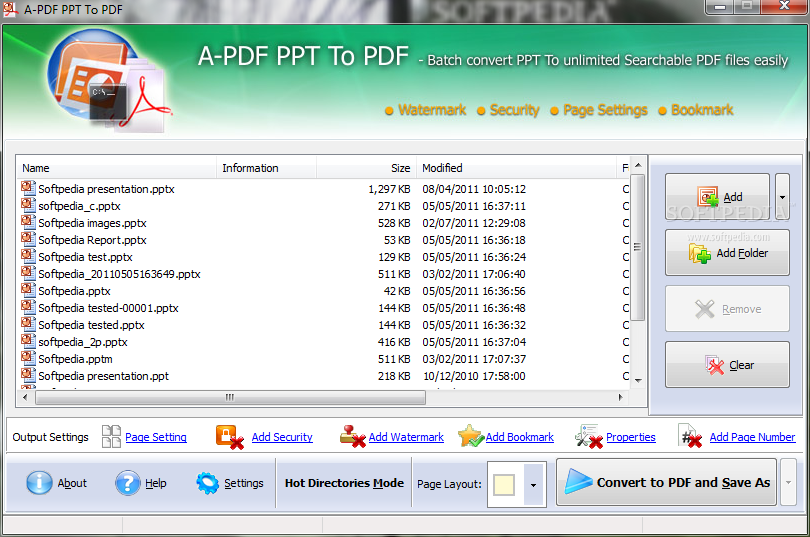Click the Settings gear icon

pyautogui.click(x=208, y=483)
